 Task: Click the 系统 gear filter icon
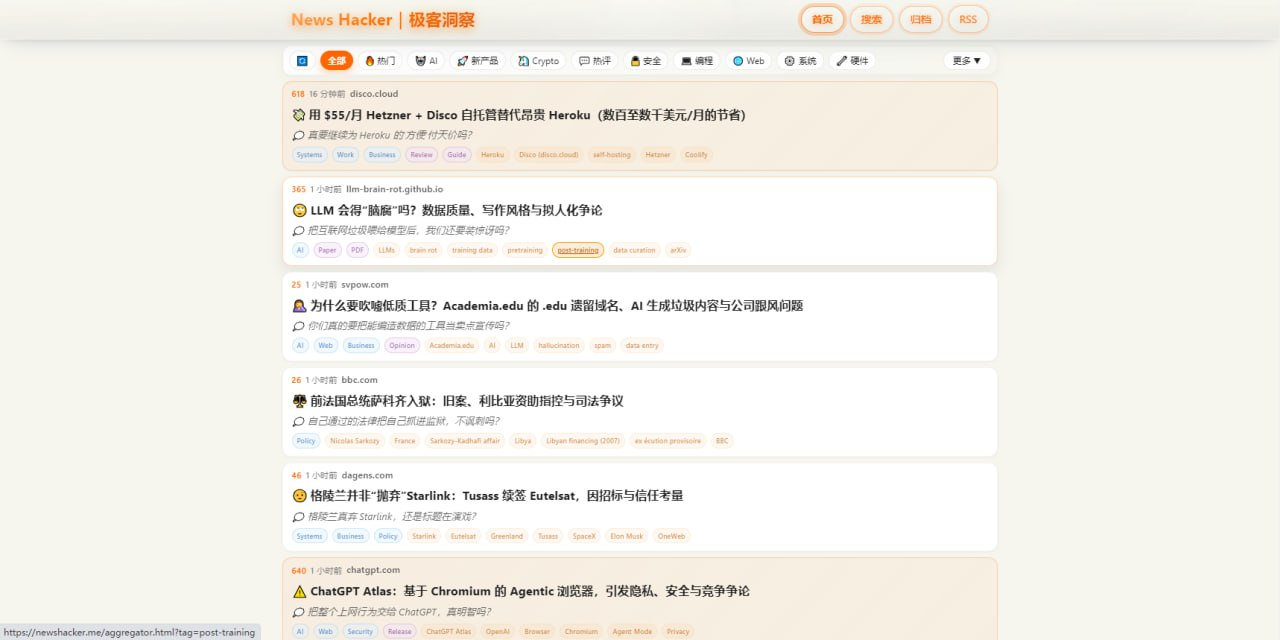(x=788, y=60)
